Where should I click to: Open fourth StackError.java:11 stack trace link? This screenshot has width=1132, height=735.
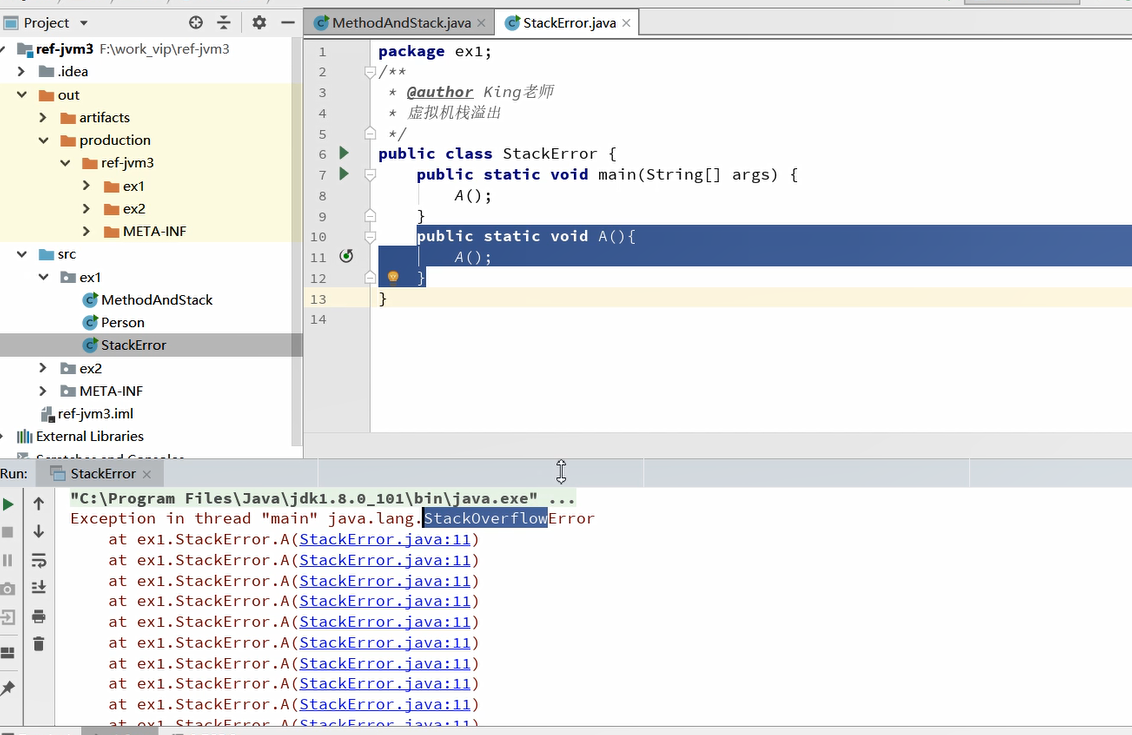[385, 601]
